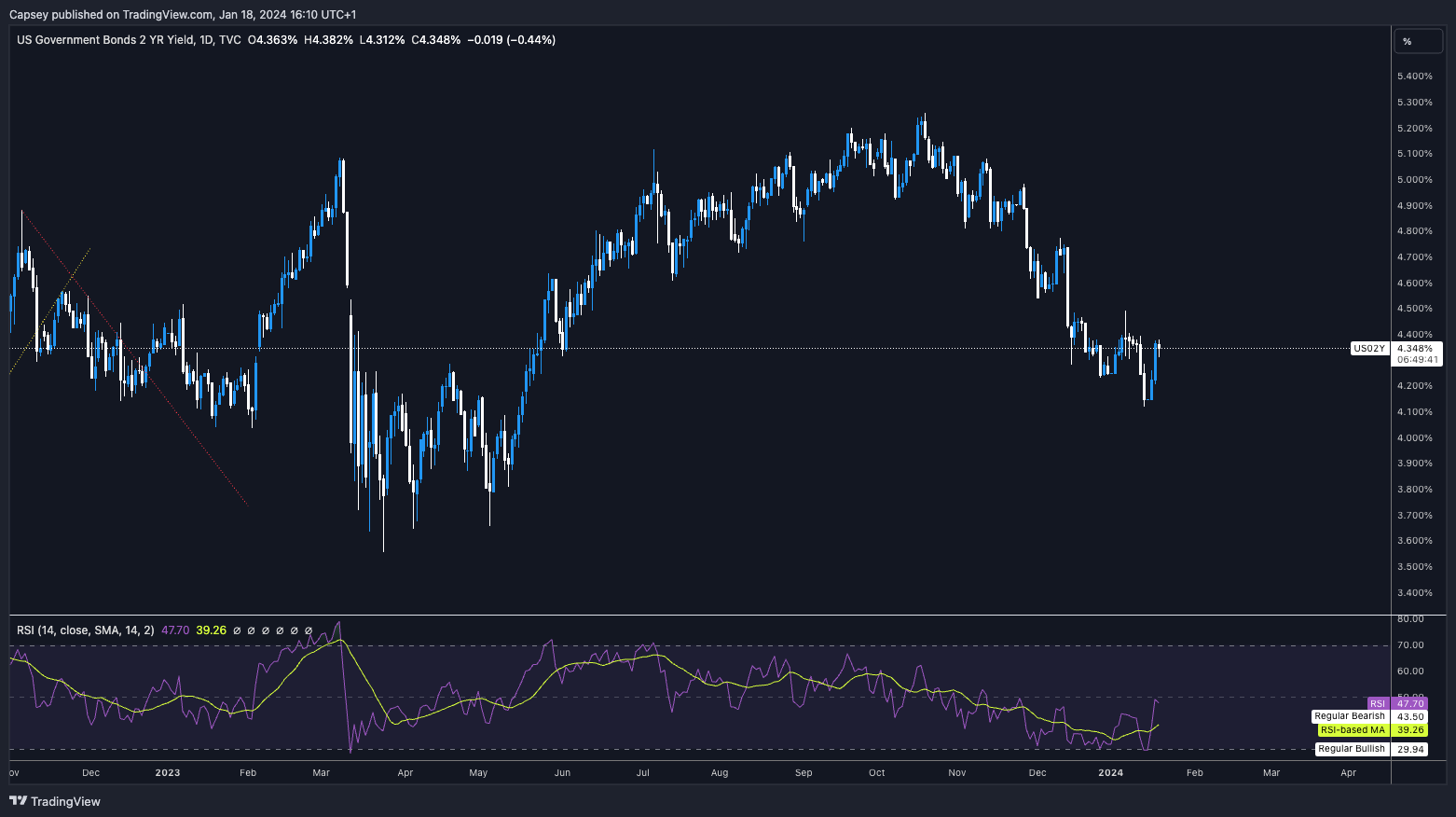
Task: Select the purple RSI value label
Action: (1377, 704)
